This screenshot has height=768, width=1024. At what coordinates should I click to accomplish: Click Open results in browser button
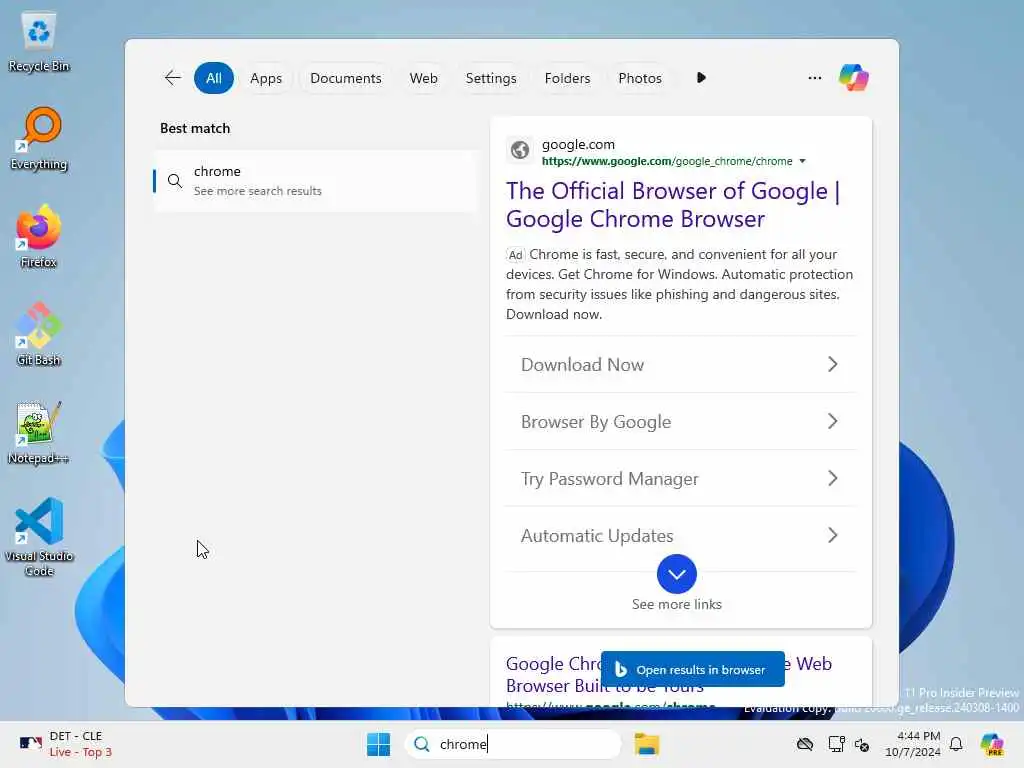tap(692, 669)
